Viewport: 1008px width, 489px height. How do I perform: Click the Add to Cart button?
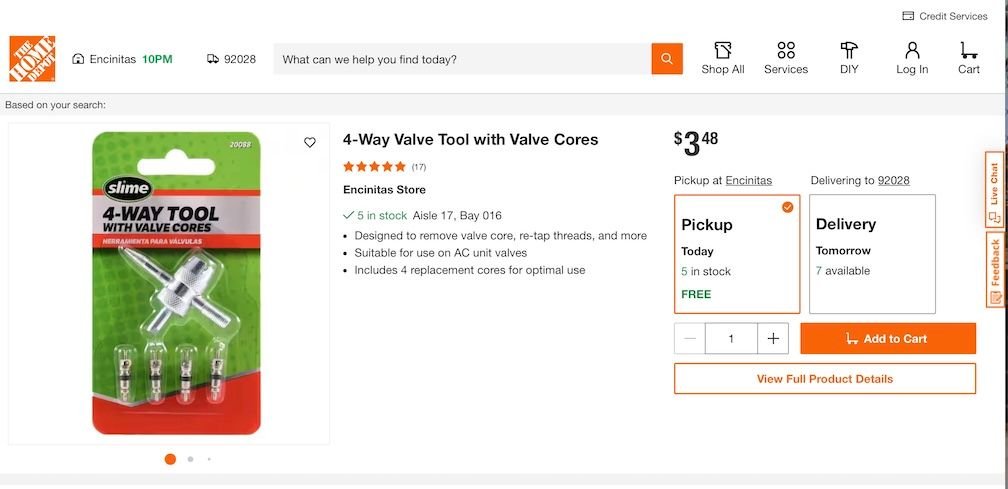point(888,339)
